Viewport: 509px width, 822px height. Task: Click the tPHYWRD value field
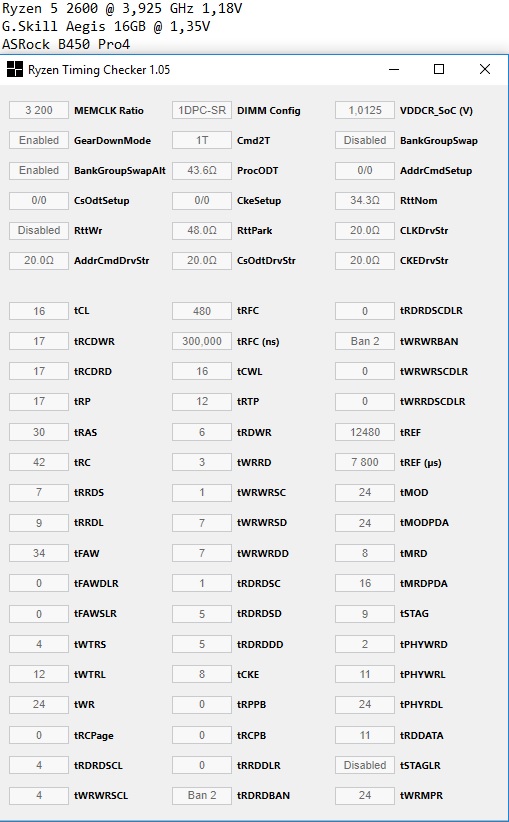click(x=365, y=644)
